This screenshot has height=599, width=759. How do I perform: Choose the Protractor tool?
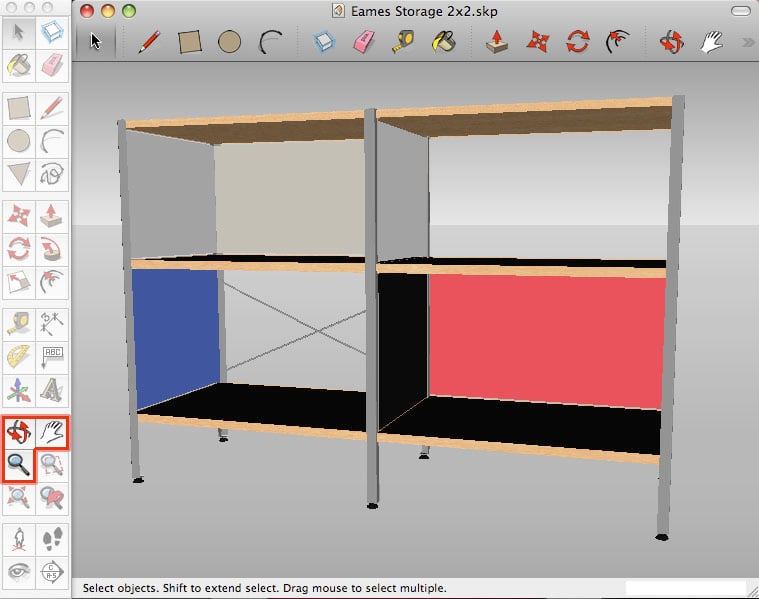[18, 356]
